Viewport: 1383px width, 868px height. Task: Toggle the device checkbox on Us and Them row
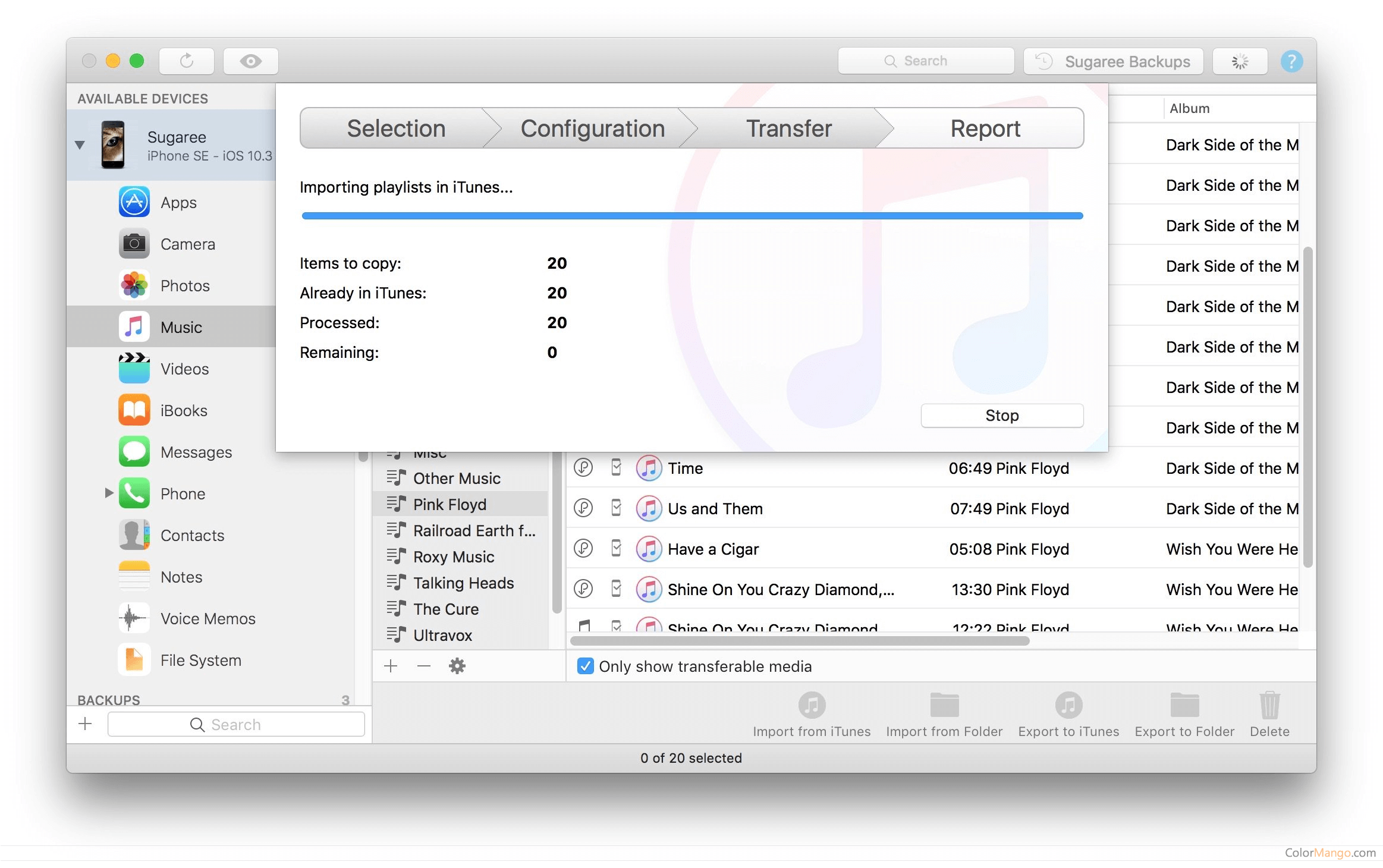616,508
